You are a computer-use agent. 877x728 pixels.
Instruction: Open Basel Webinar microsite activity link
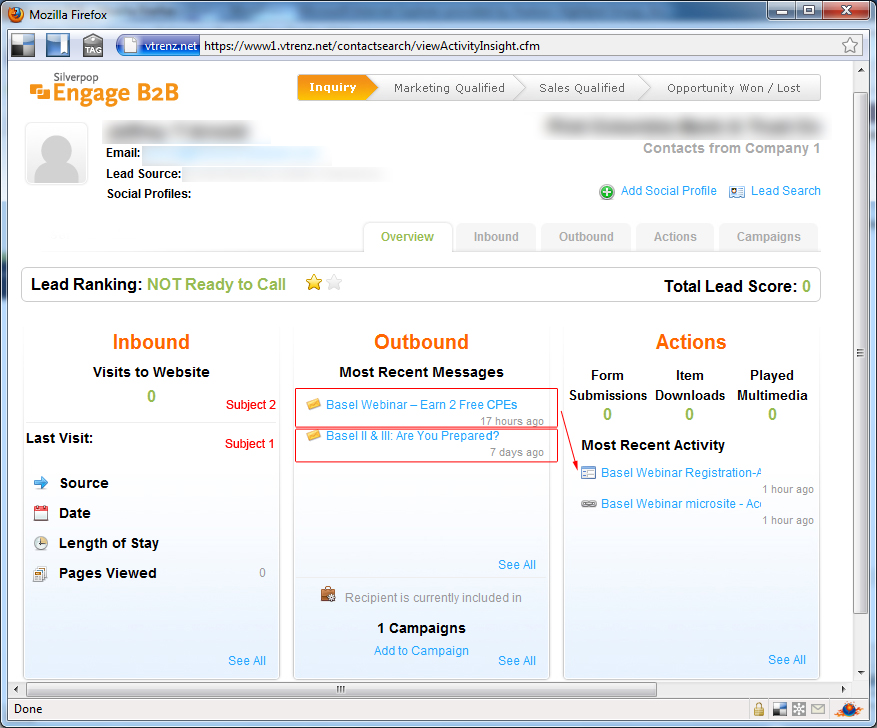point(681,504)
